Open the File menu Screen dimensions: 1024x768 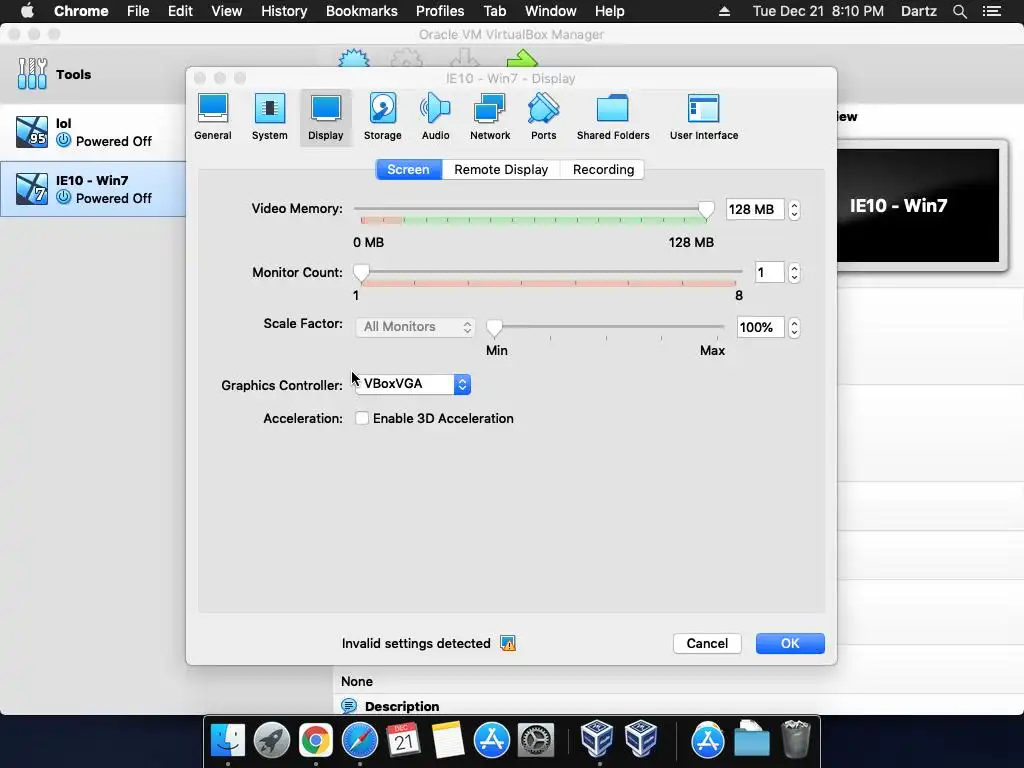click(138, 11)
